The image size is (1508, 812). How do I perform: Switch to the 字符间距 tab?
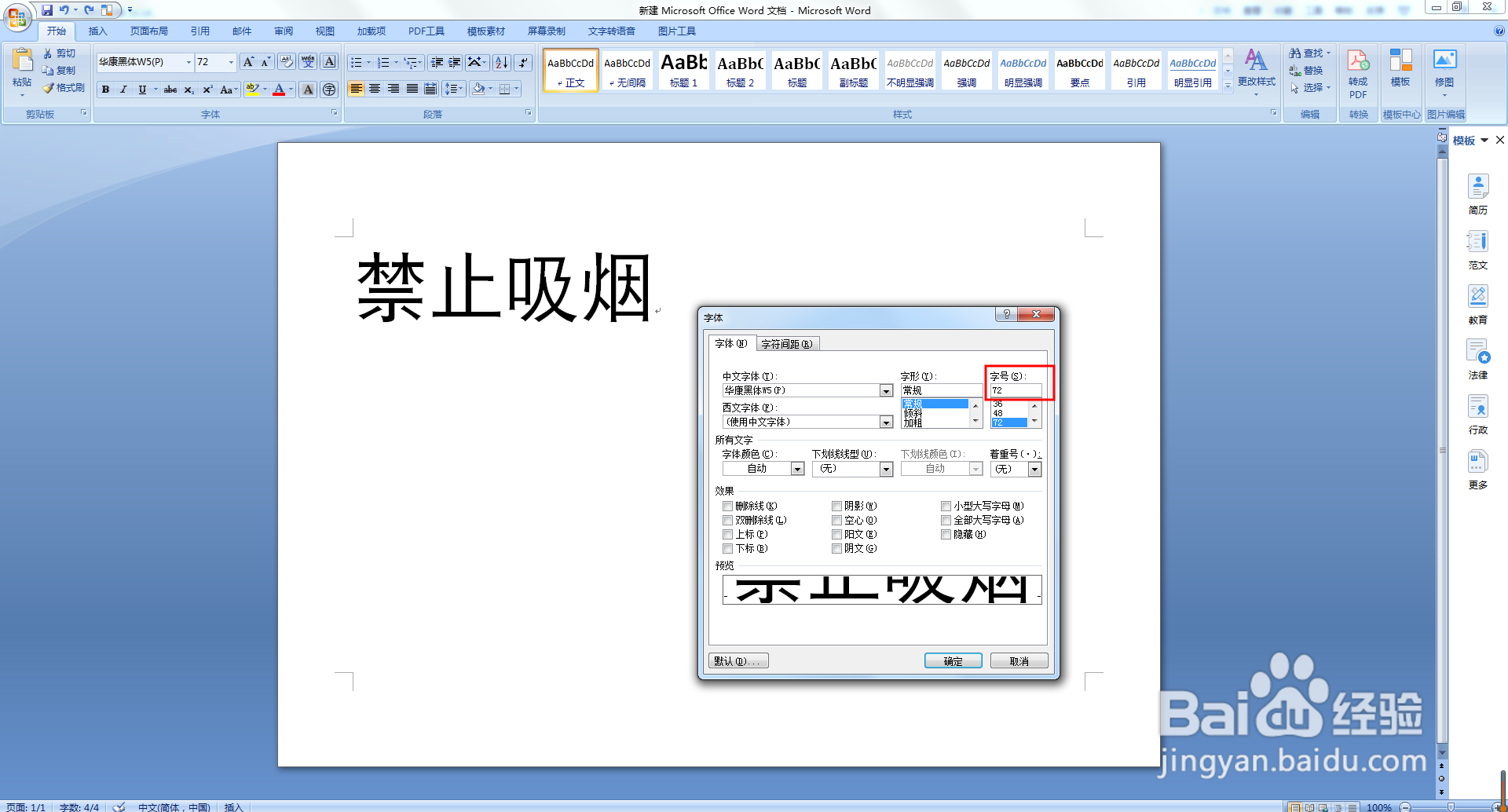(788, 343)
